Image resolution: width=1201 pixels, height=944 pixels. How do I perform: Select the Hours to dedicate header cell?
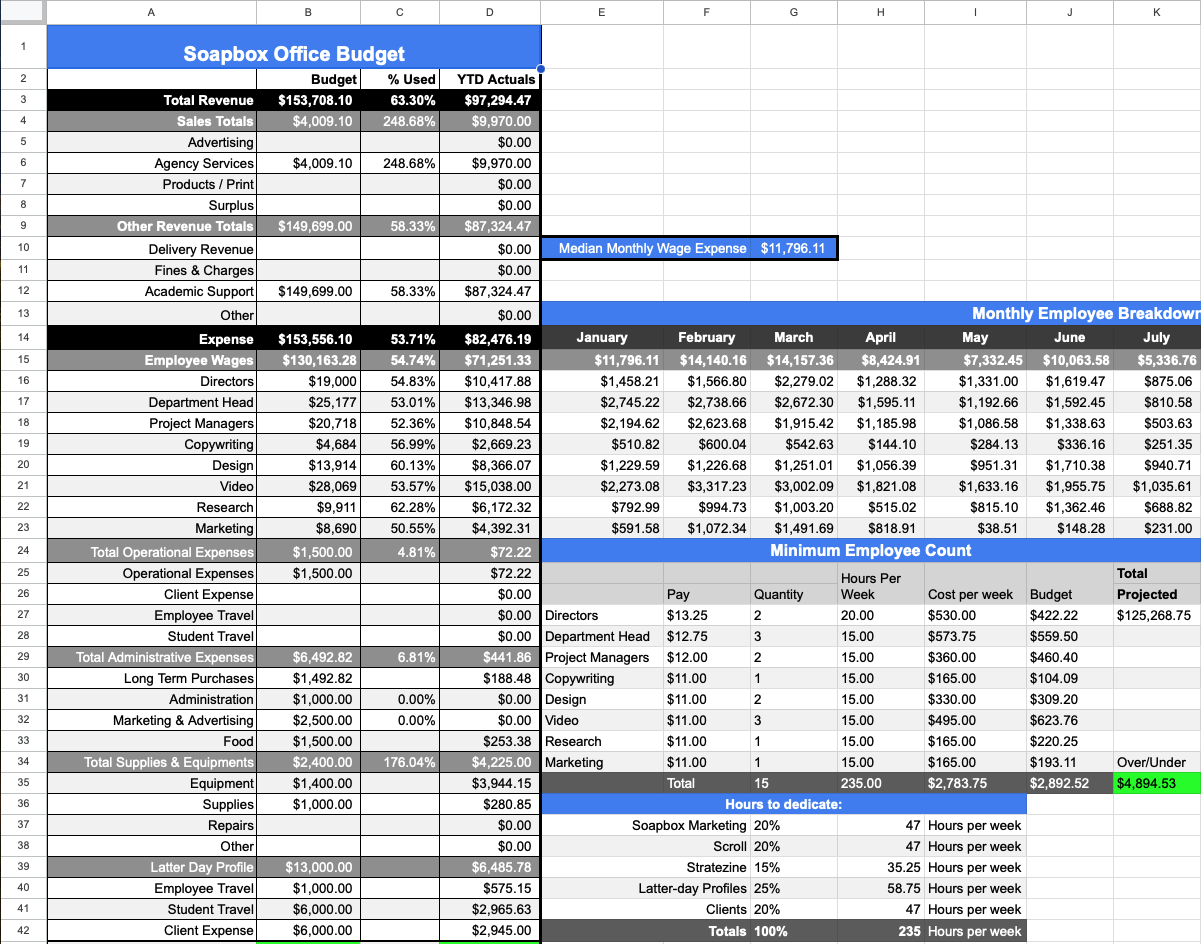(783, 804)
